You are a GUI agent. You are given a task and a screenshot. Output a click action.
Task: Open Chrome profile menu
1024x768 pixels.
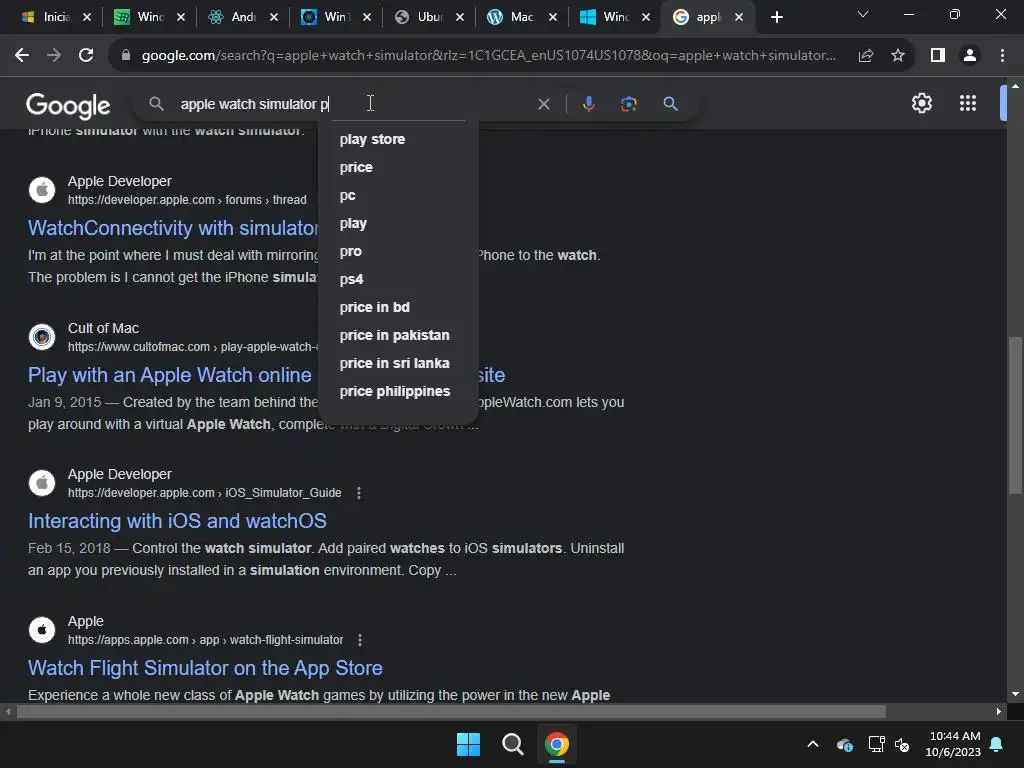coord(970,56)
